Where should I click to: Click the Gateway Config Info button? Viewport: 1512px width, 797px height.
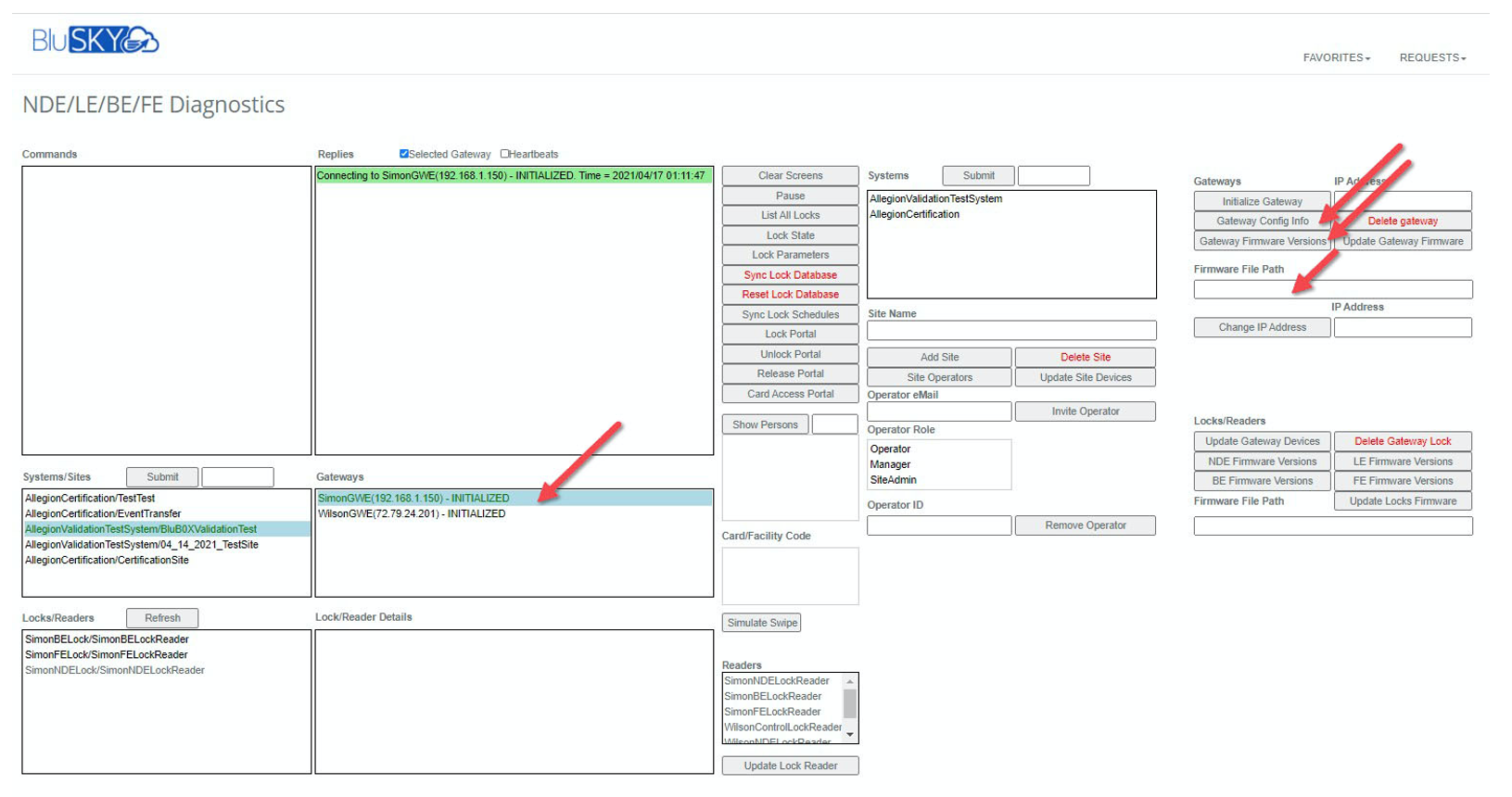[x=1262, y=221]
